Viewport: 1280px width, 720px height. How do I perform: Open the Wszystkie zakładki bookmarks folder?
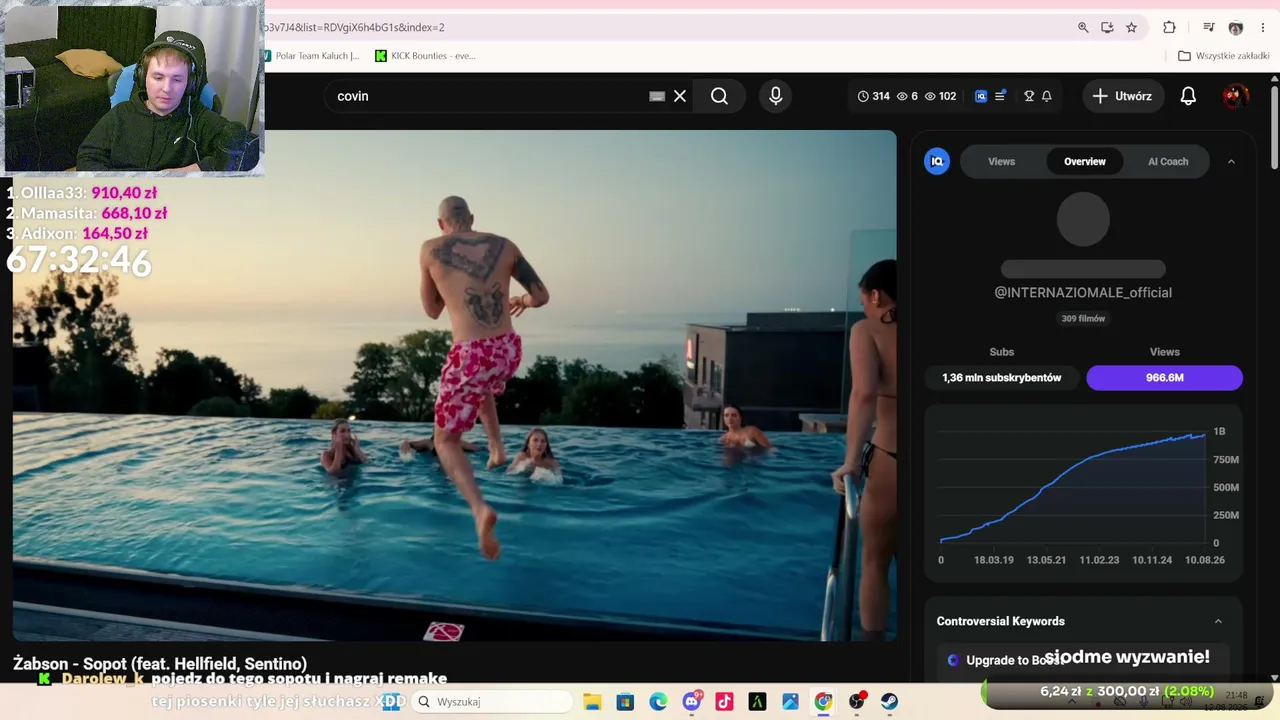1224,56
